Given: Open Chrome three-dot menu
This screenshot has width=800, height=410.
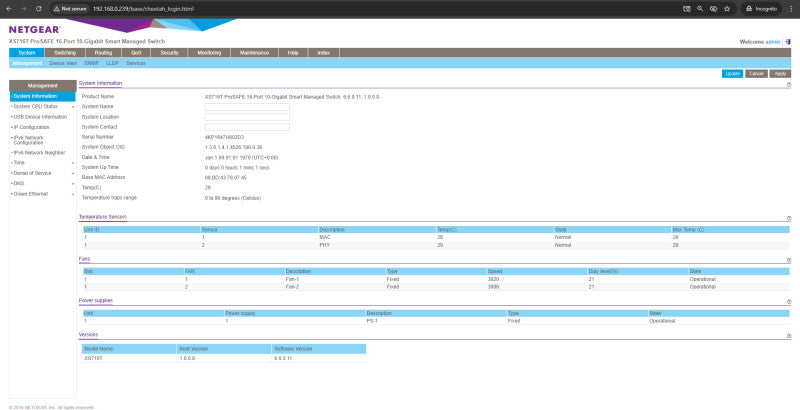Looking at the screenshot, I should [791, 9].
